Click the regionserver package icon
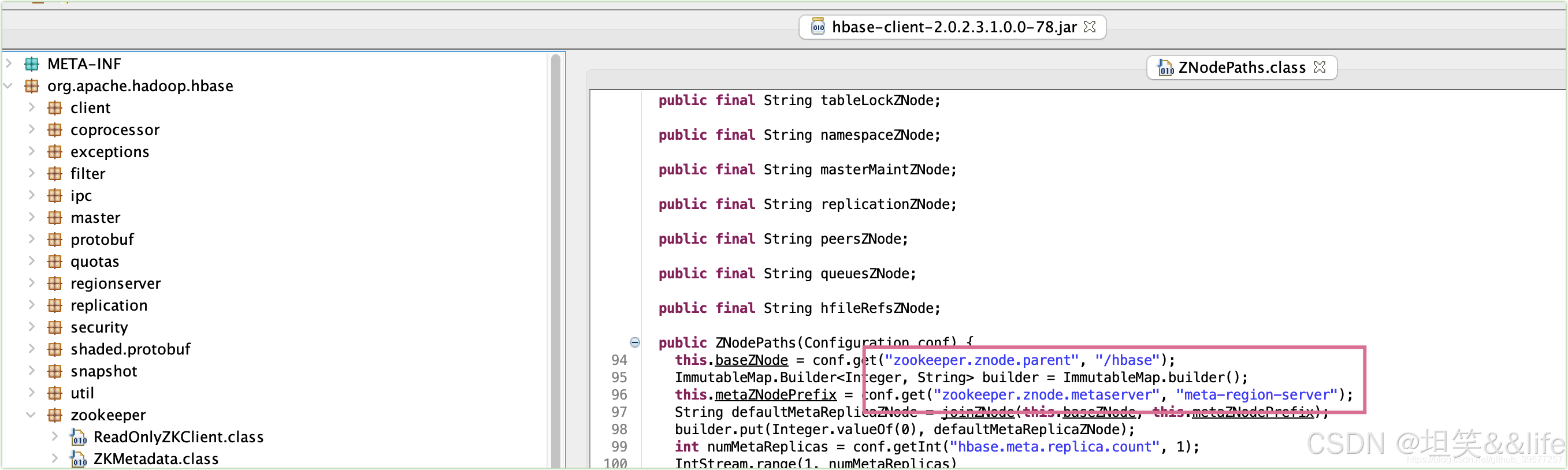The image size is (1568, 470). pyautogui.click(x=55, y=283)
